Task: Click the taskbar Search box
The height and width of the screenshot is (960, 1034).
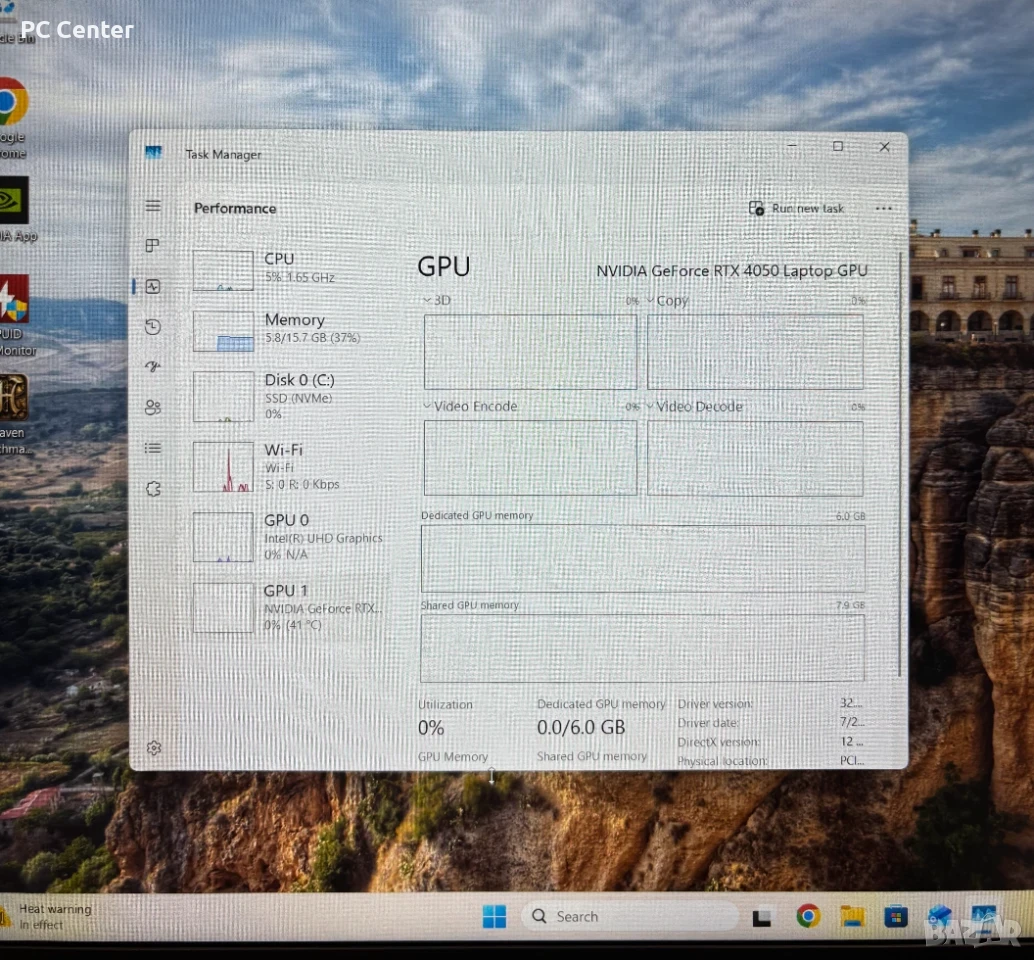Action: tap(629, 916)
